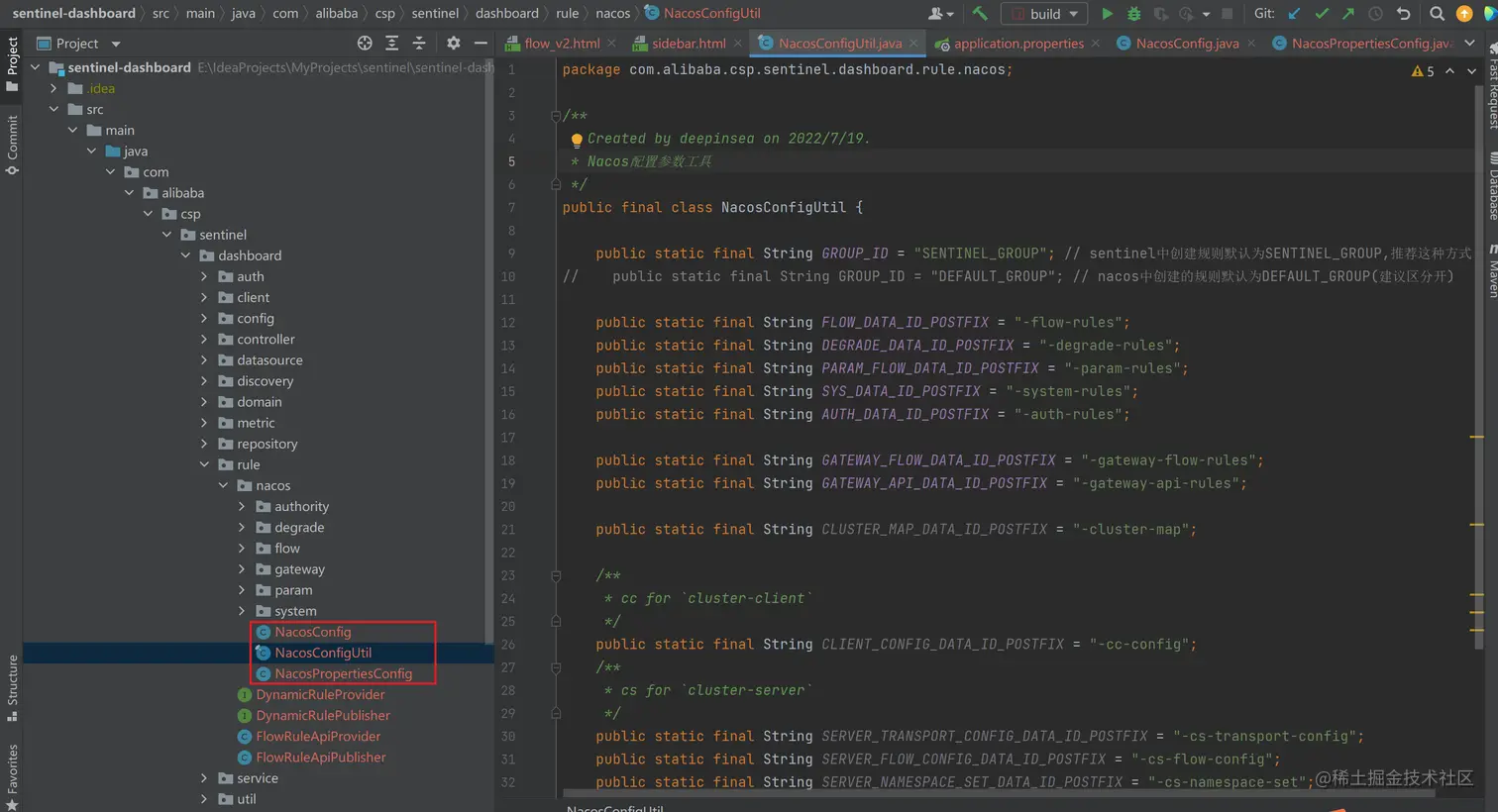Open DynamicRuleProvider interface in tree
This screenshot has height=812, width=1498.
[320, 694]
